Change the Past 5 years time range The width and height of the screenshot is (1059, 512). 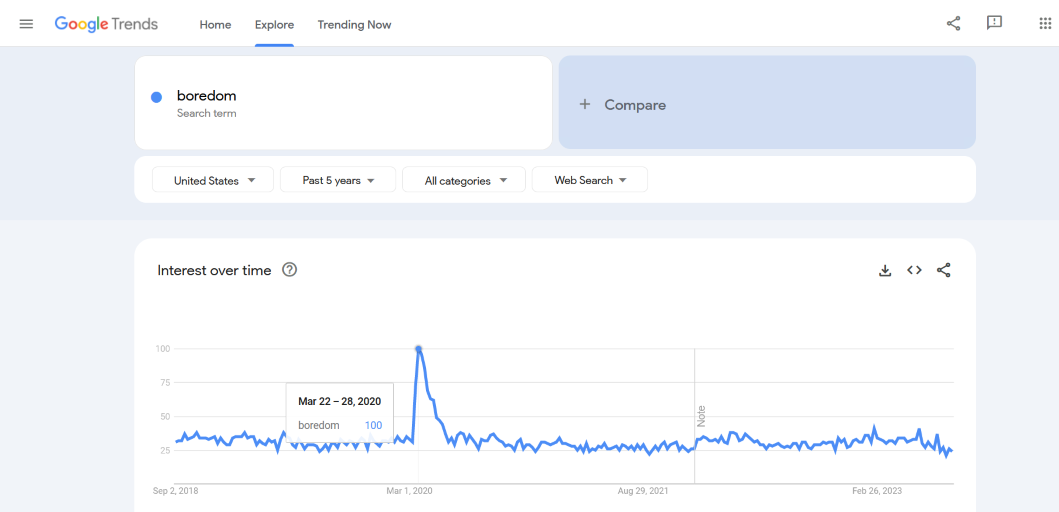pyautogui.click(x=338, y=180)
